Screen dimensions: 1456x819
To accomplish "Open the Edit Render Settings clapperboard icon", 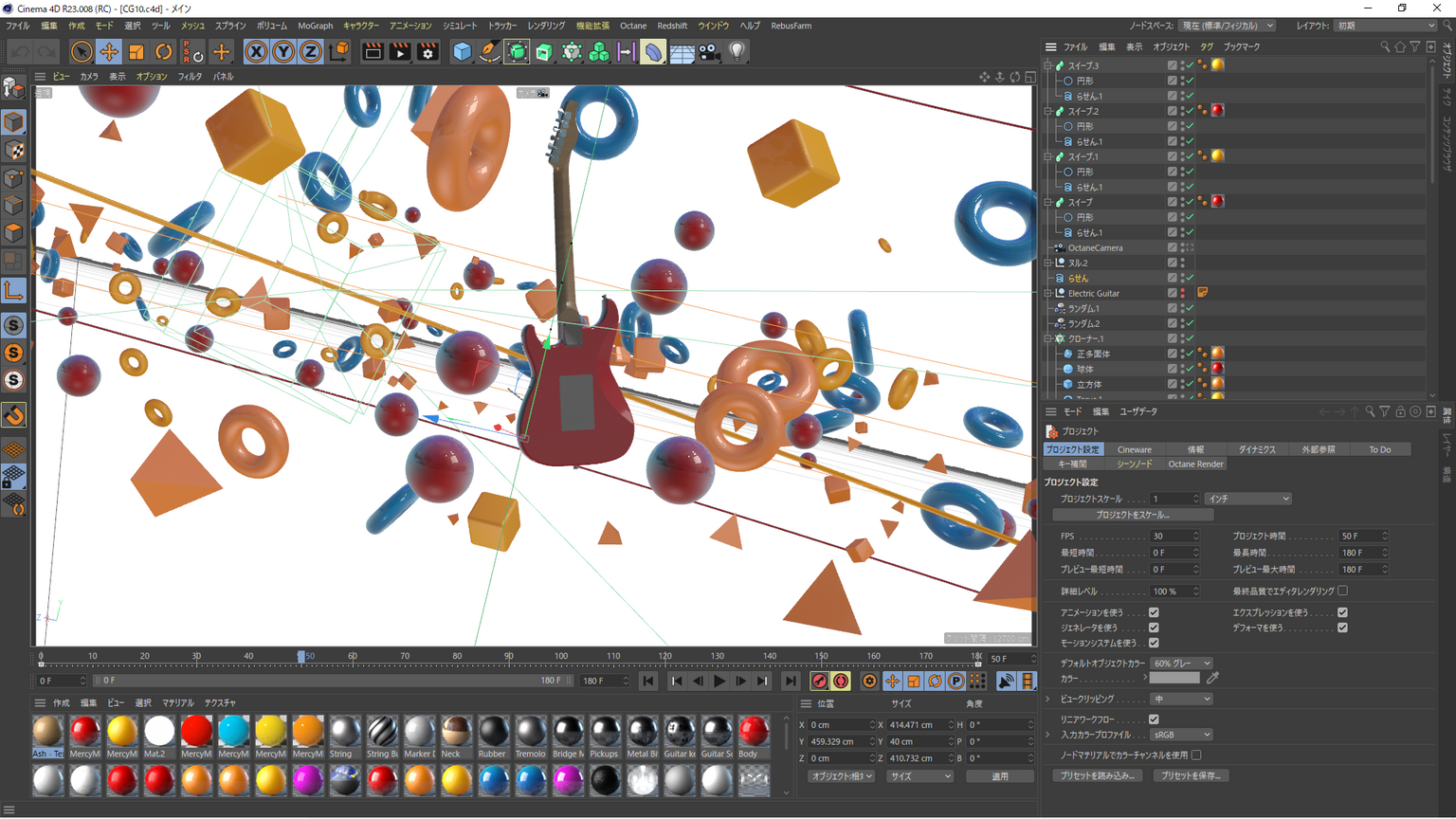I will (428, 52).
